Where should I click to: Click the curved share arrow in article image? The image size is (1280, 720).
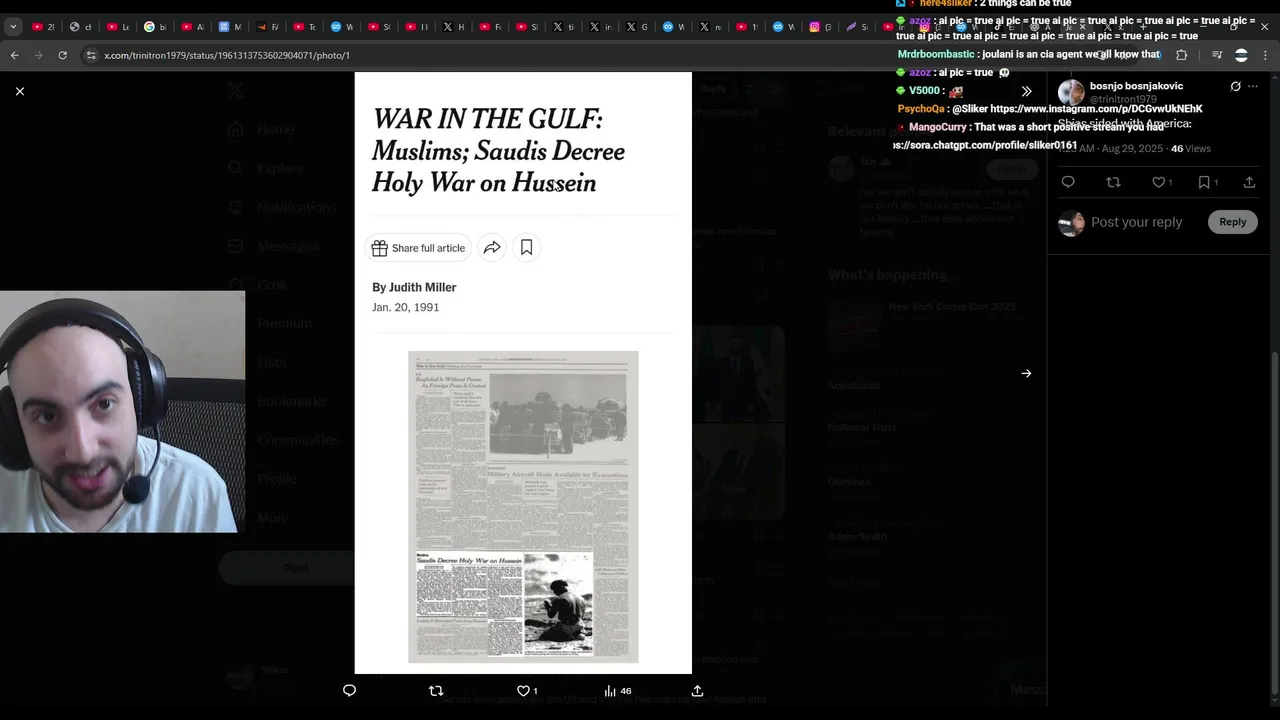(492, 248)
